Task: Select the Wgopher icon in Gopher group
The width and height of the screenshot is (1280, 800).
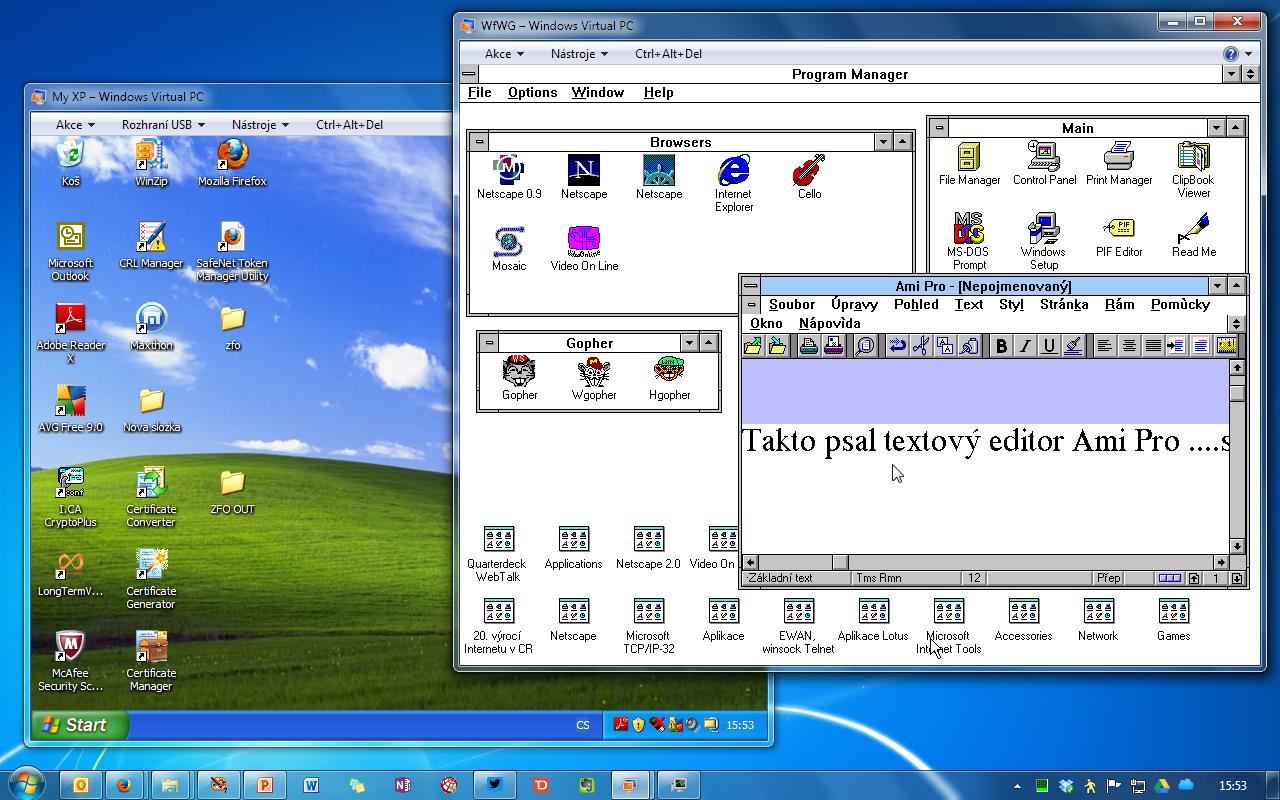Action: [x=594, y=379]
